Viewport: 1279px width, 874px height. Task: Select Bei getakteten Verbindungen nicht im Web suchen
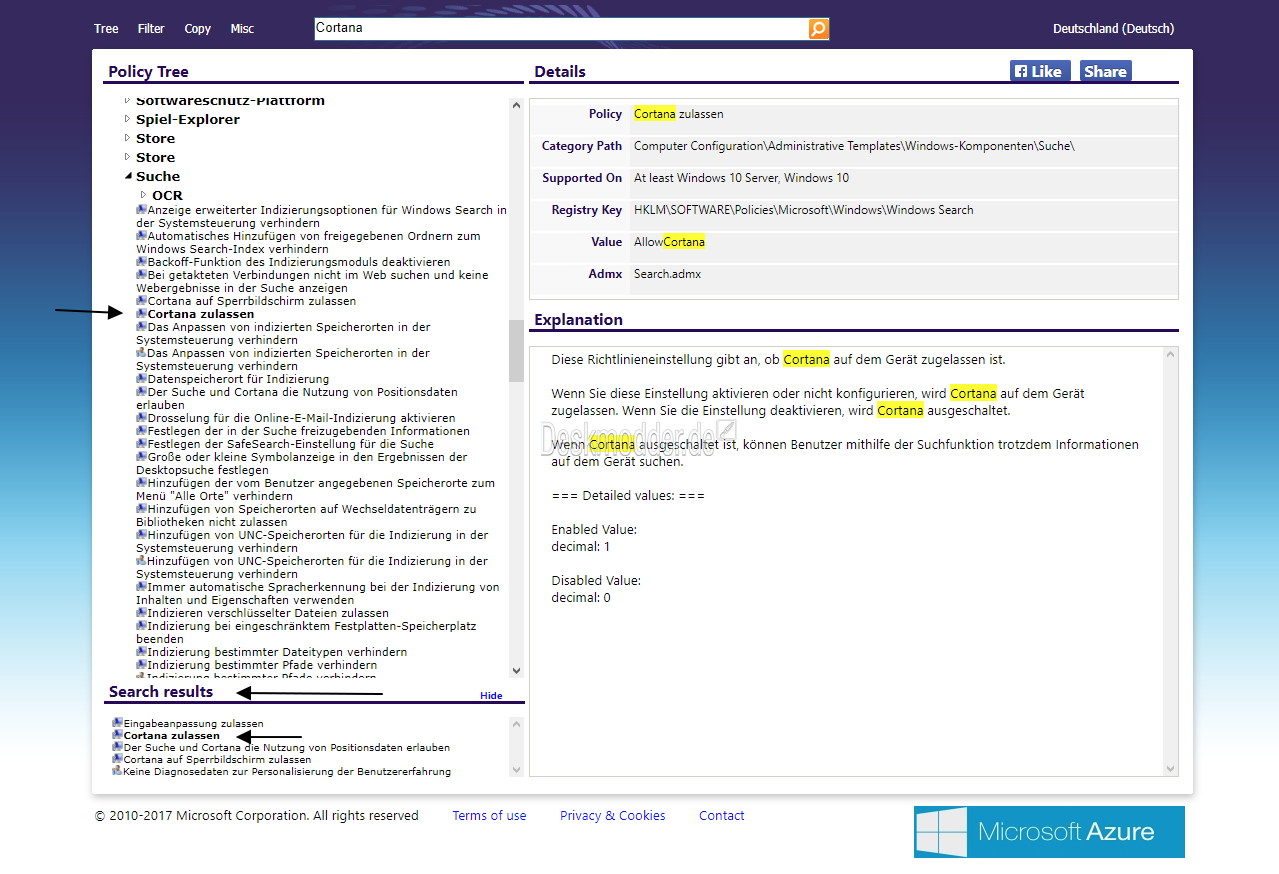pyautogui.click(x=312, y=281)
